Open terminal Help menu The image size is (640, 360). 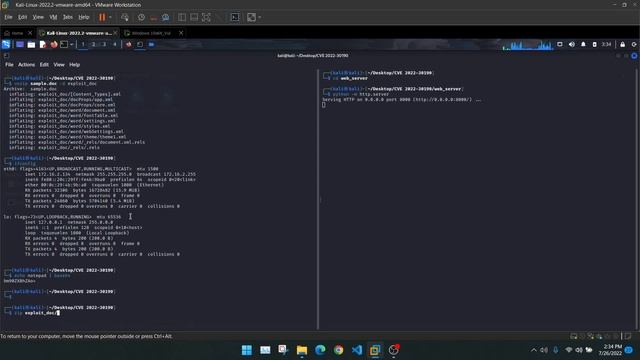[x=74, y=64]
